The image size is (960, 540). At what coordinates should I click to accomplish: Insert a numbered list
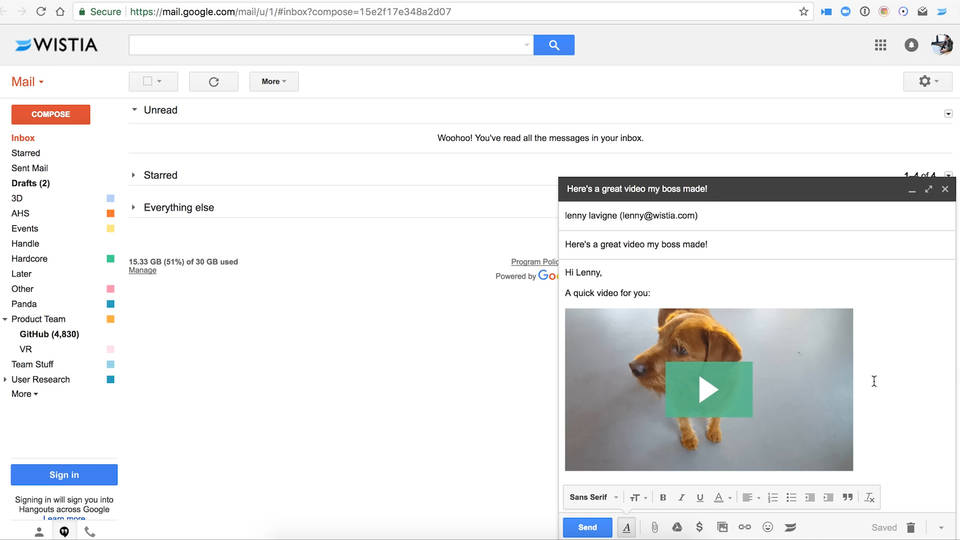(x=773, y=498)
